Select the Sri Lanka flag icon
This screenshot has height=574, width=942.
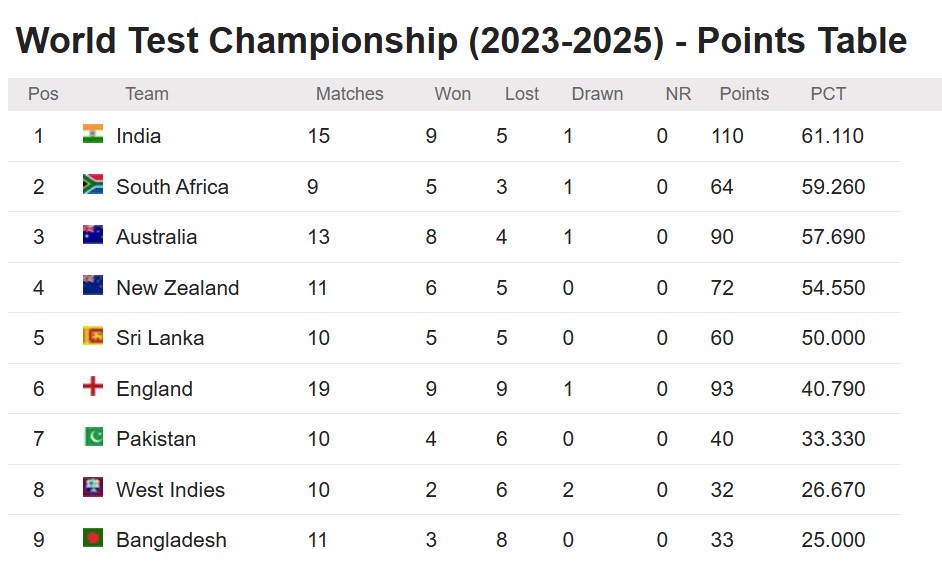click(93, 335)
